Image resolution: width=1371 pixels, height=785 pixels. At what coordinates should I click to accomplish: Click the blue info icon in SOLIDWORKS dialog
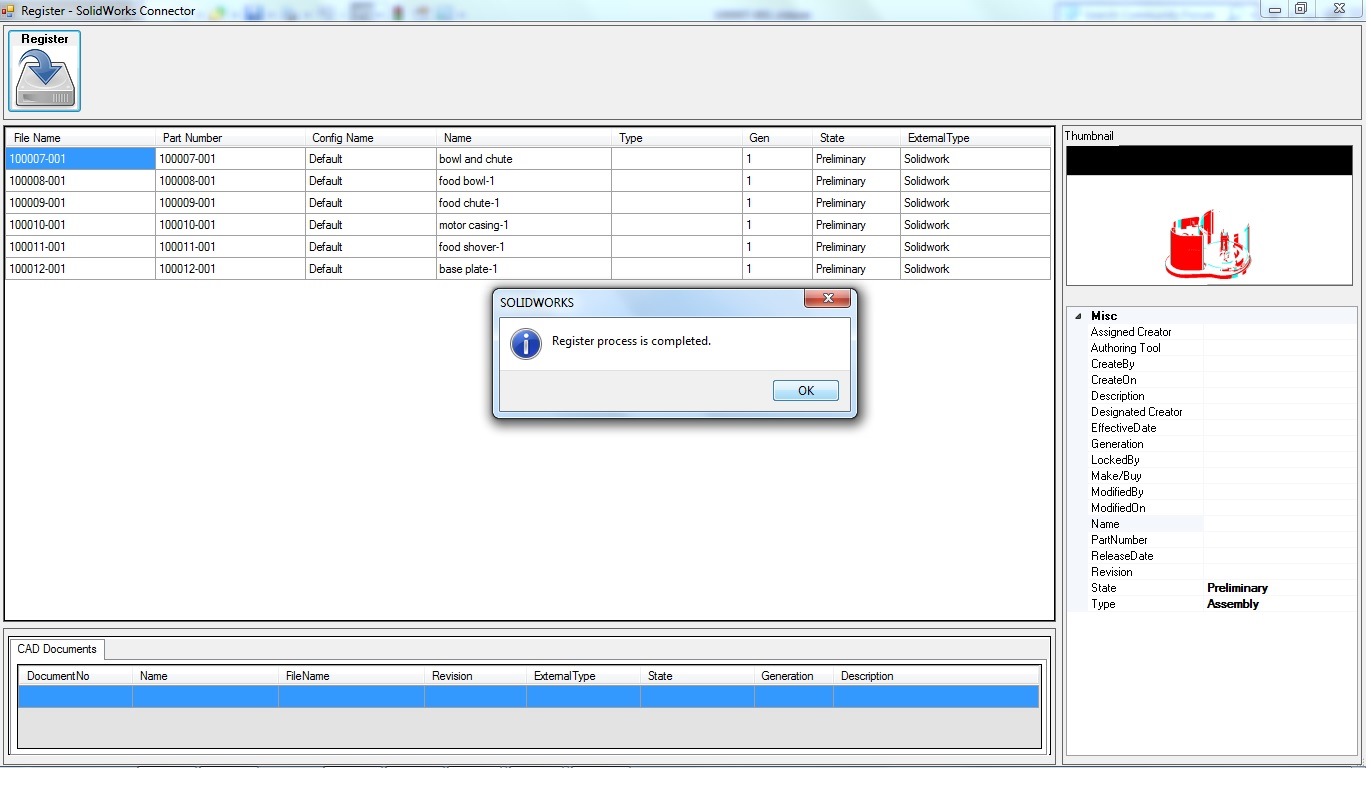tap(525, 342)
